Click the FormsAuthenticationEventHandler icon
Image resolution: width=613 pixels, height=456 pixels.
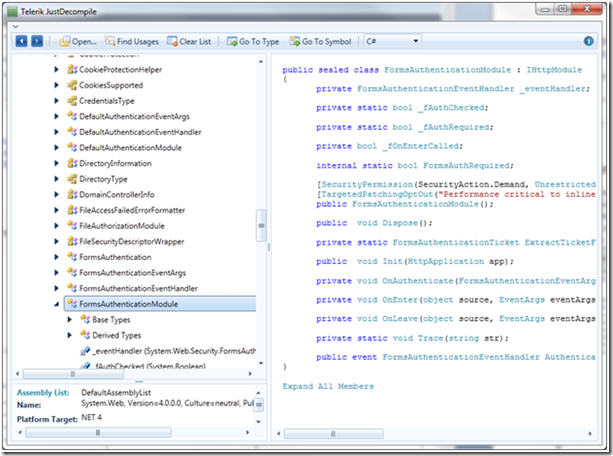[x=72, y=289]
